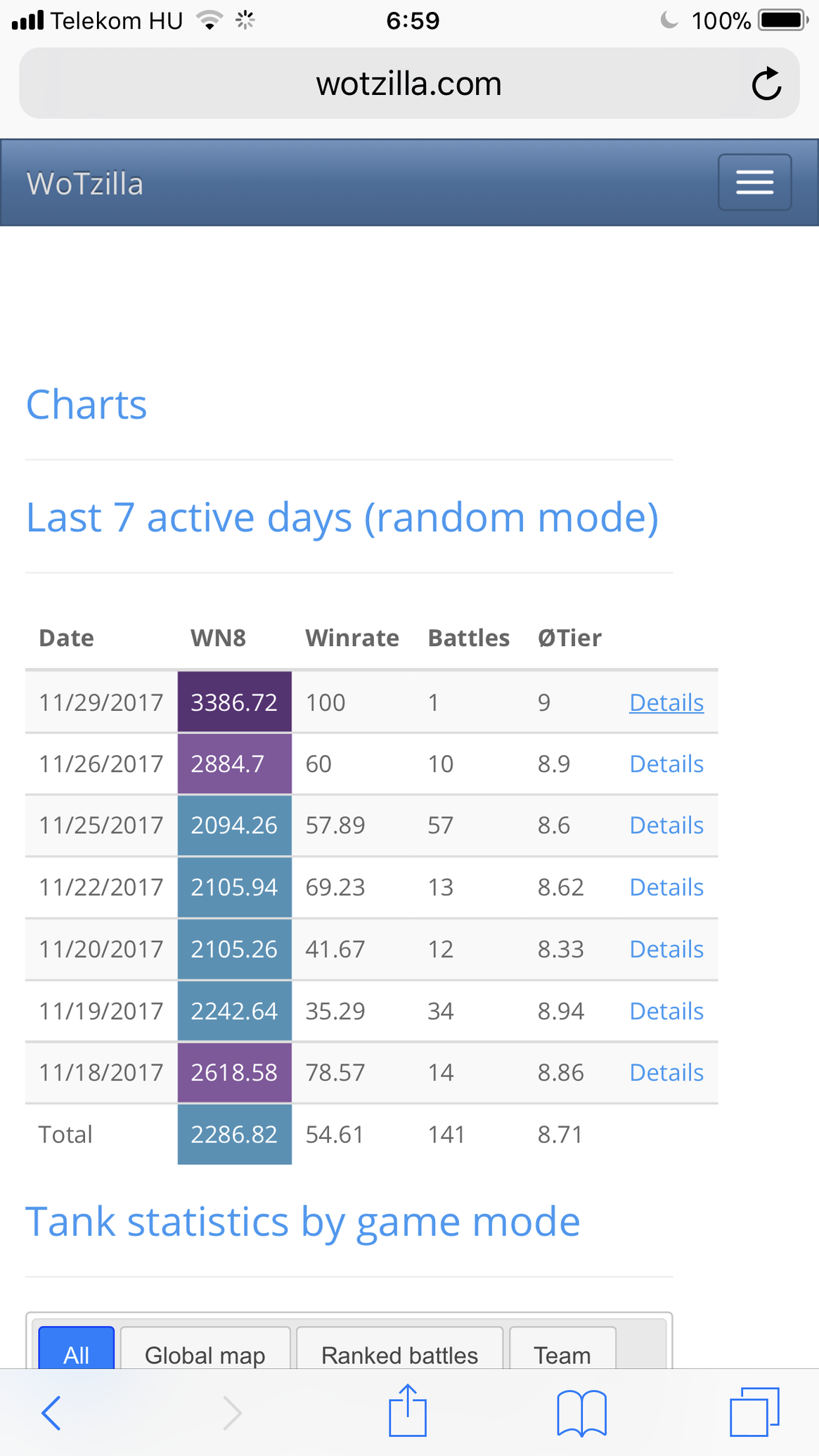Open the Safari share sheet

tap(408, 1410)
